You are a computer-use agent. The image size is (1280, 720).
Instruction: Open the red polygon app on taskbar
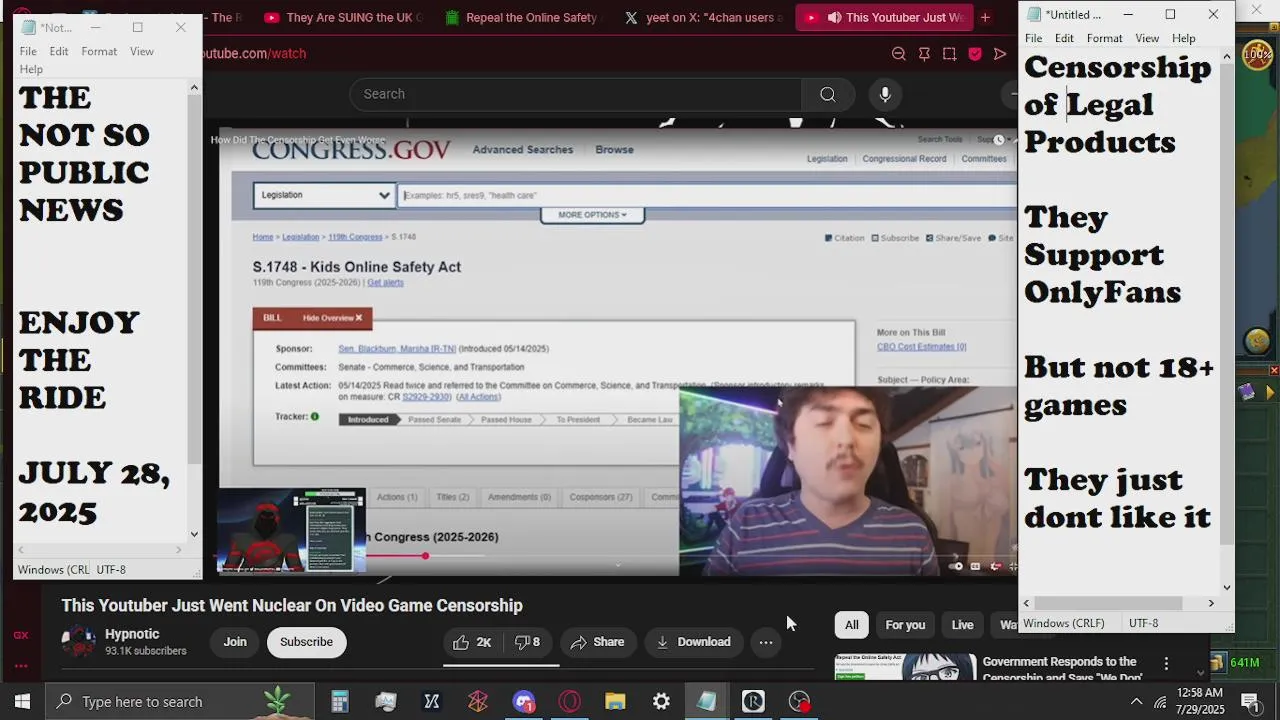click(478, 702)
